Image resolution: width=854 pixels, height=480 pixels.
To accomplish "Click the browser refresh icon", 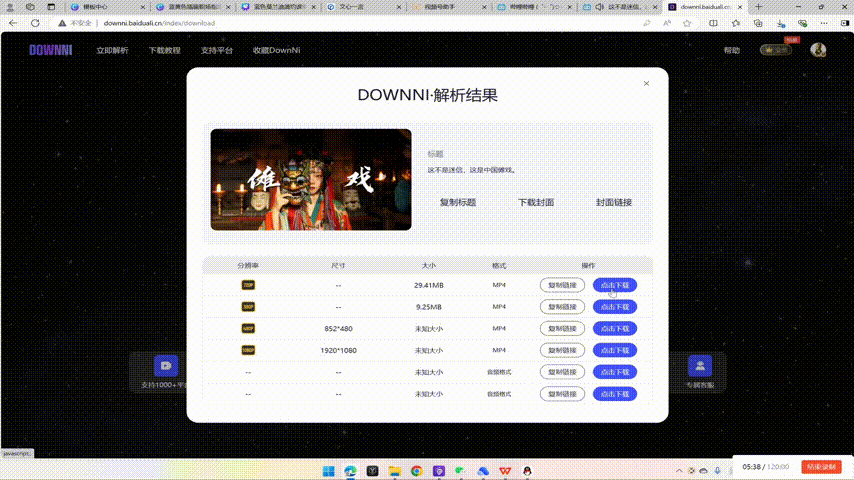I will 35,22.
